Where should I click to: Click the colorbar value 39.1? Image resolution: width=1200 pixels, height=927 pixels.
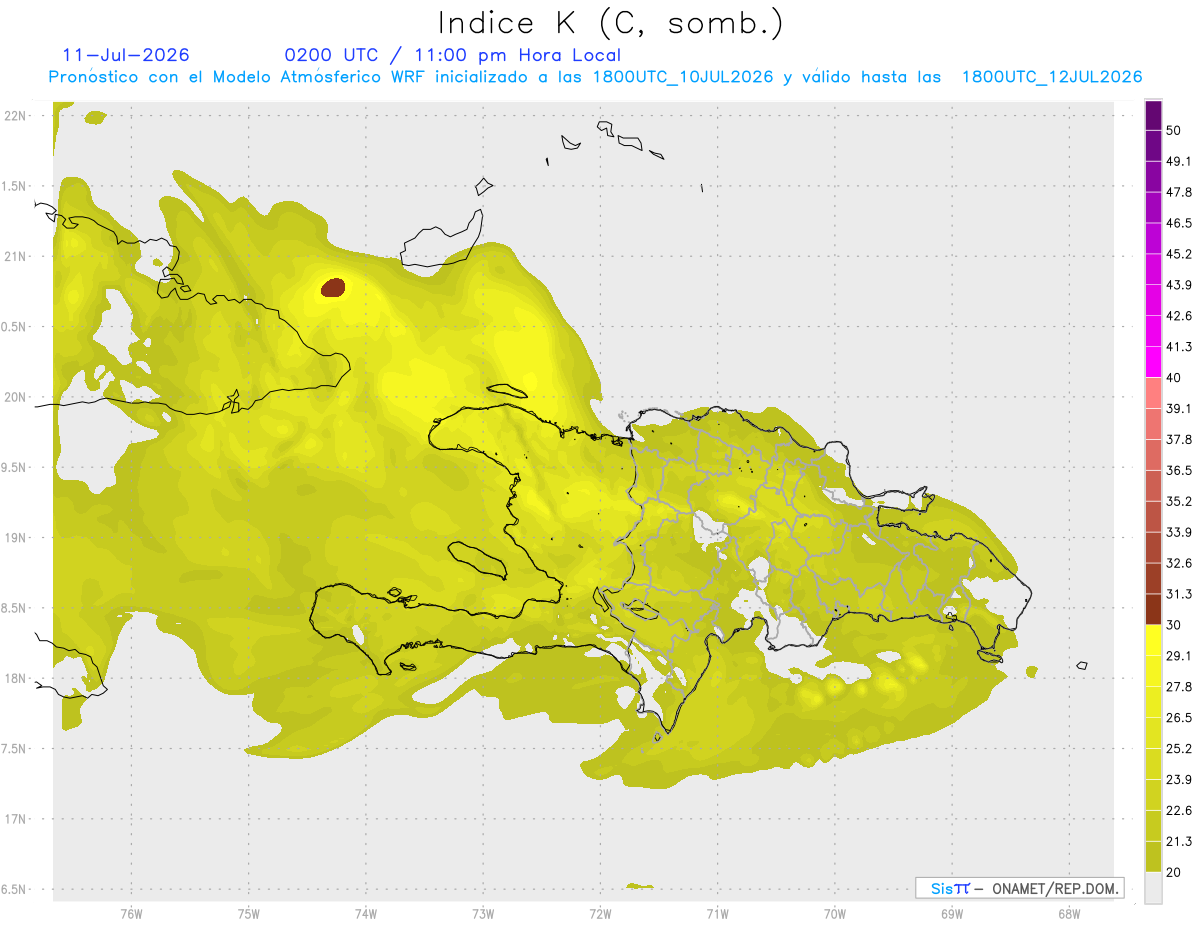point(1179,409)
